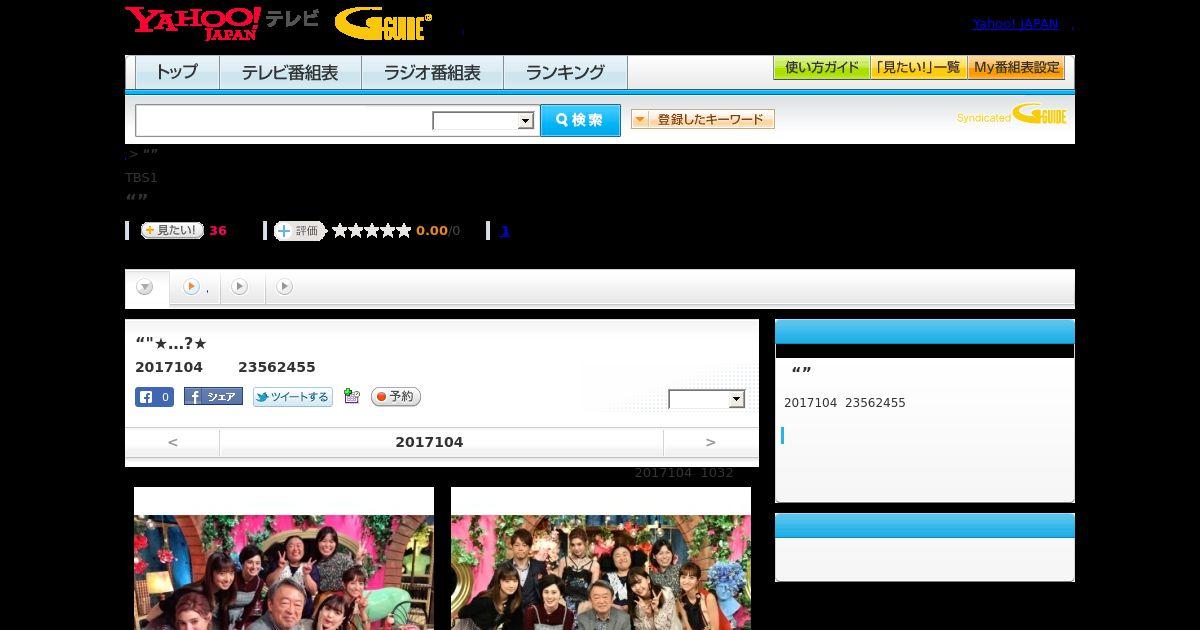
Task: Click the 評価 plus button
Action: pyautogui.click(x=300, y=231)
